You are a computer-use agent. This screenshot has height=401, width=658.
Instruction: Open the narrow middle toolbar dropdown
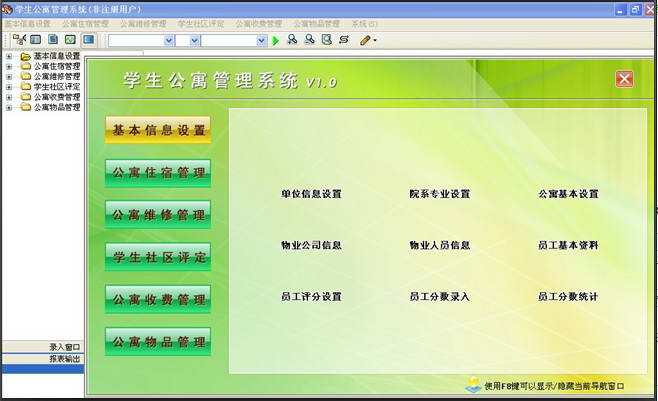(x=194, y=40)
